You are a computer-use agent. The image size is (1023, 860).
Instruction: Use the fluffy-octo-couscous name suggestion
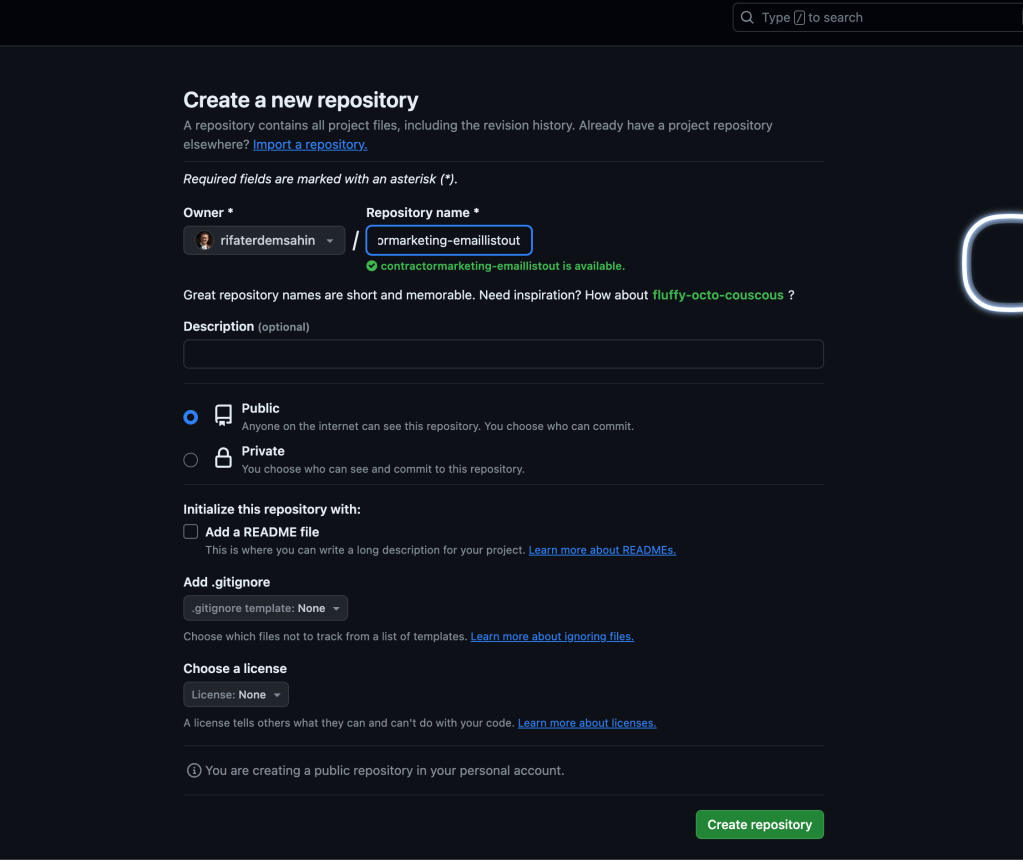(718, 295)
